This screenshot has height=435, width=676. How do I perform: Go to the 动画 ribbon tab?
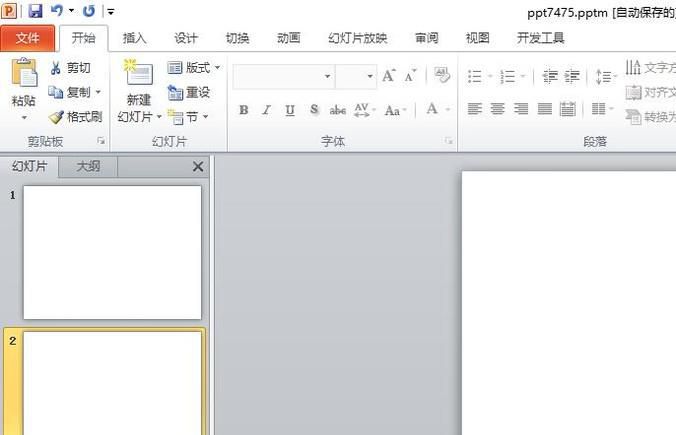click(289, 38)
